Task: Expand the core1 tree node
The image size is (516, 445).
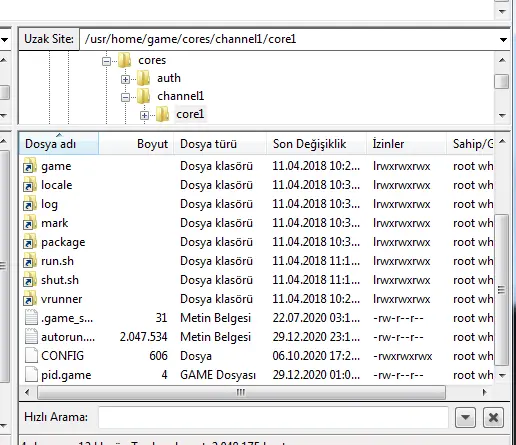Action: (x=144, y=115)
